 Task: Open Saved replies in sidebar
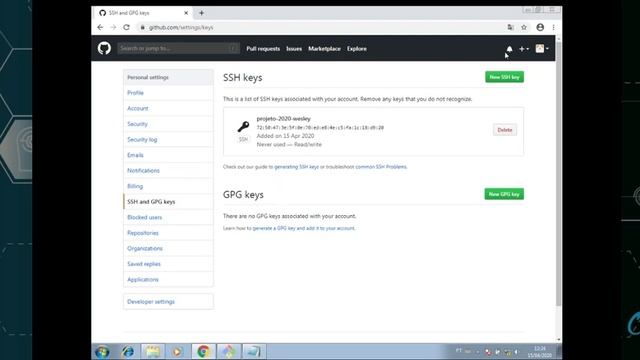(168, 264)
